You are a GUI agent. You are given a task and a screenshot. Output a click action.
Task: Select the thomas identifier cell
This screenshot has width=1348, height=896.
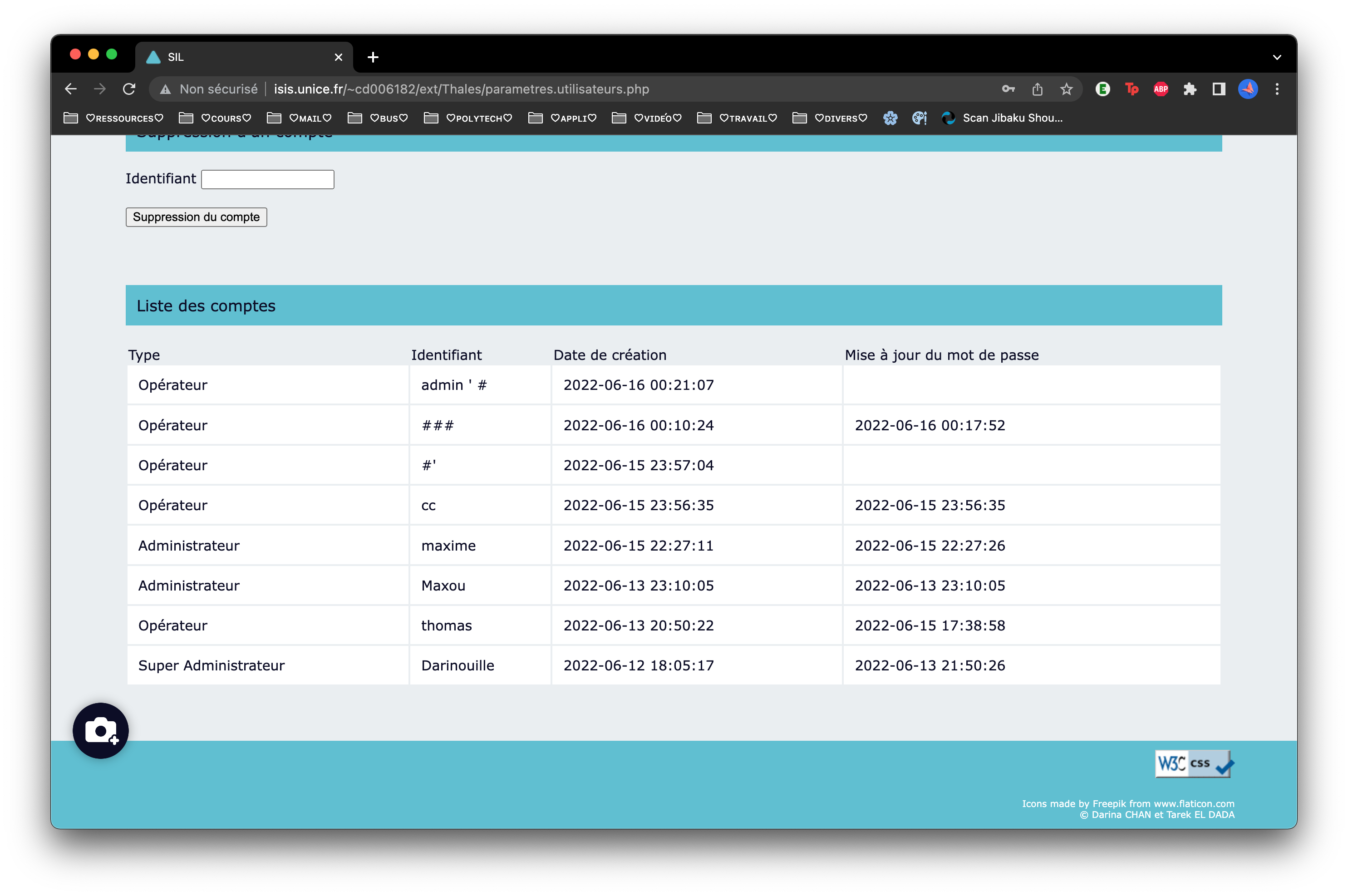pyautogui.click(x=481, y=626)
